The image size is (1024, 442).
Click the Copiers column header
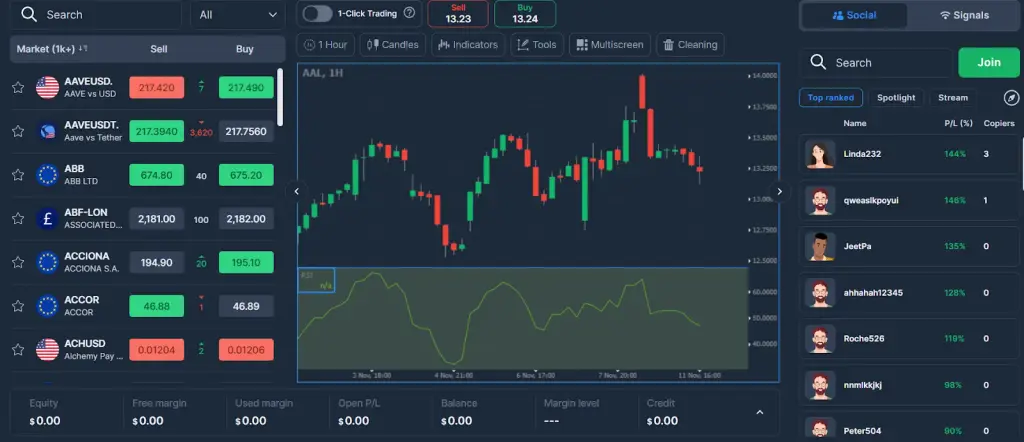(999, 123)
